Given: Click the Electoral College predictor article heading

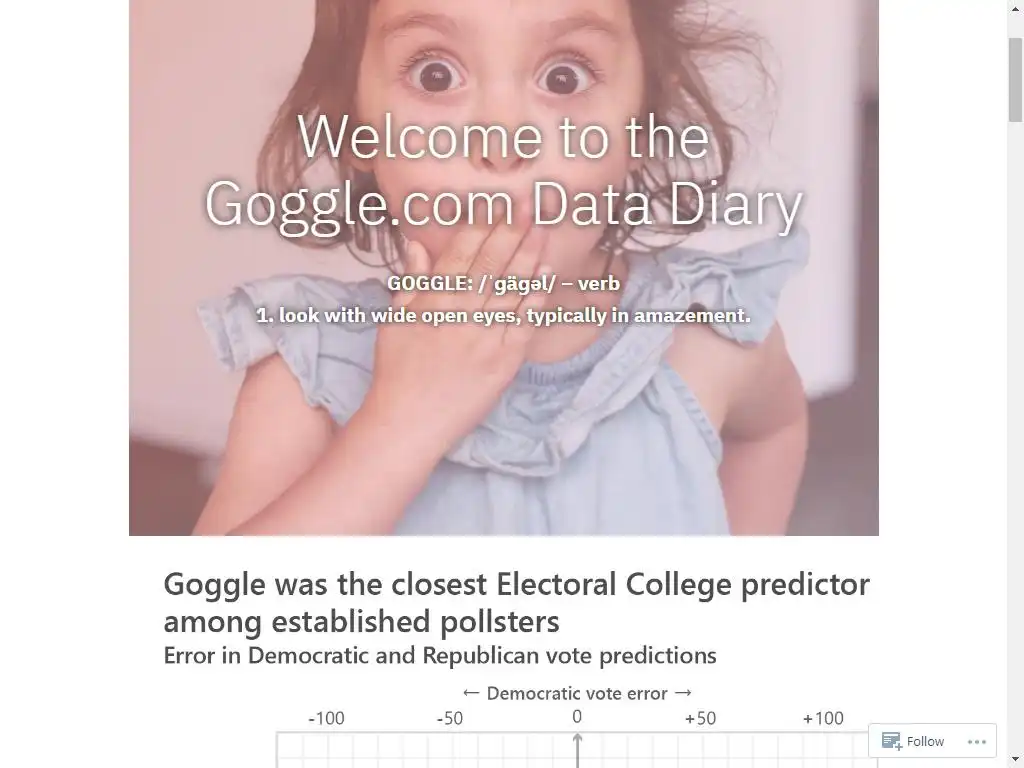Looking at the screenshot, I should pyautogui.click(x=516, y=602).
